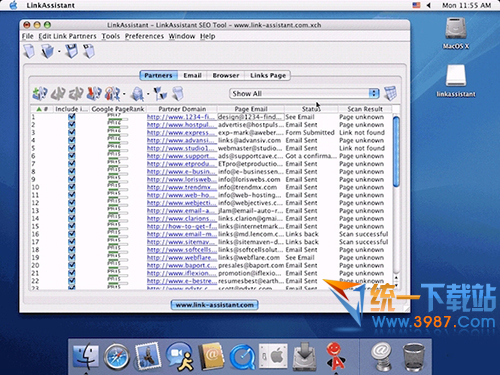The image size is (500, 375).
Task: Click the vertical scrollbar thumb of partner list
Action: click(396, 152)
